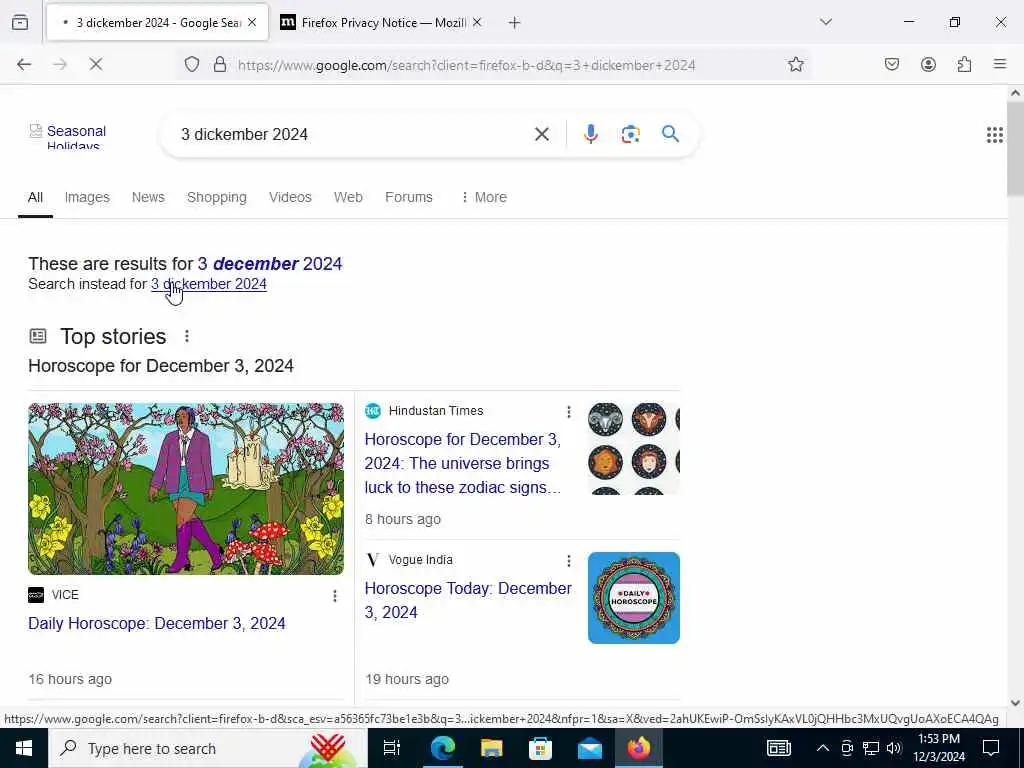Open taskbar clock showing 1:53 PM
The height and width of the screenshot is (768, 1024).
[938, 748]
